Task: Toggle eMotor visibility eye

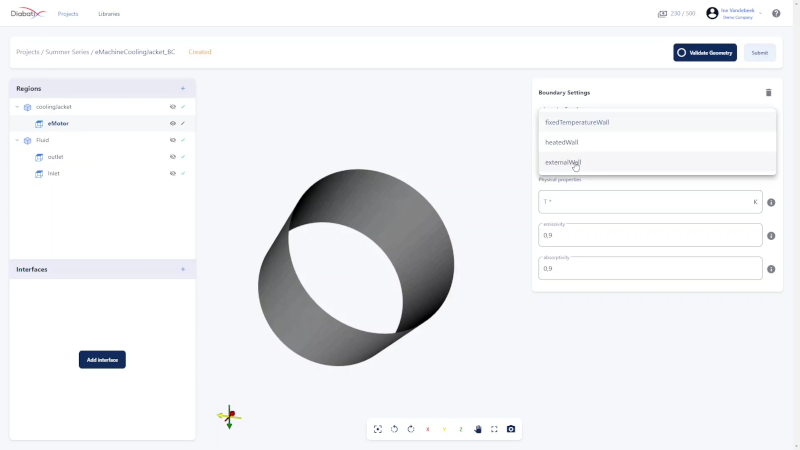Action: coord(172,123)
